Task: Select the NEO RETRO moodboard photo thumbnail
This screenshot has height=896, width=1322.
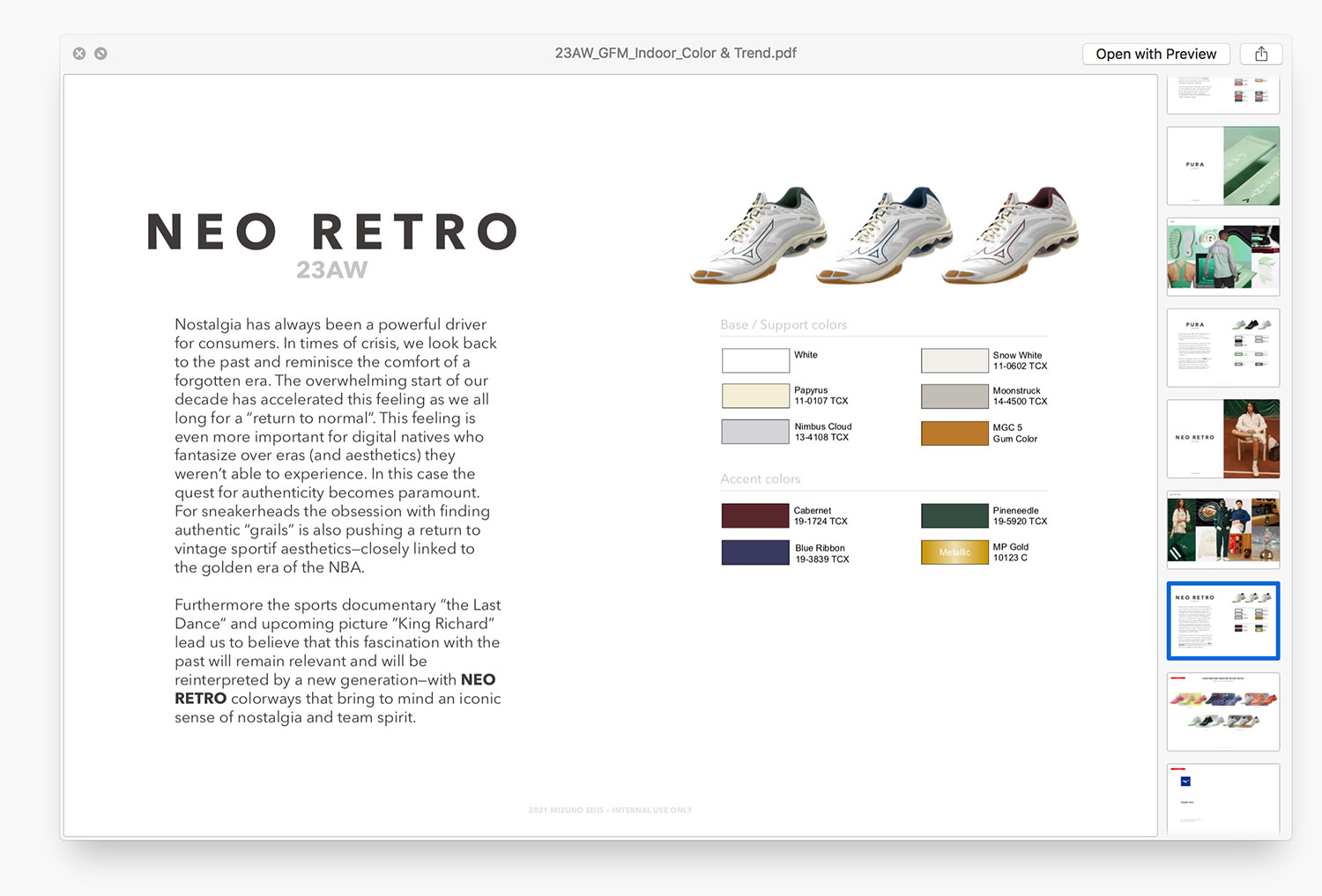Action: (1222, 529)
